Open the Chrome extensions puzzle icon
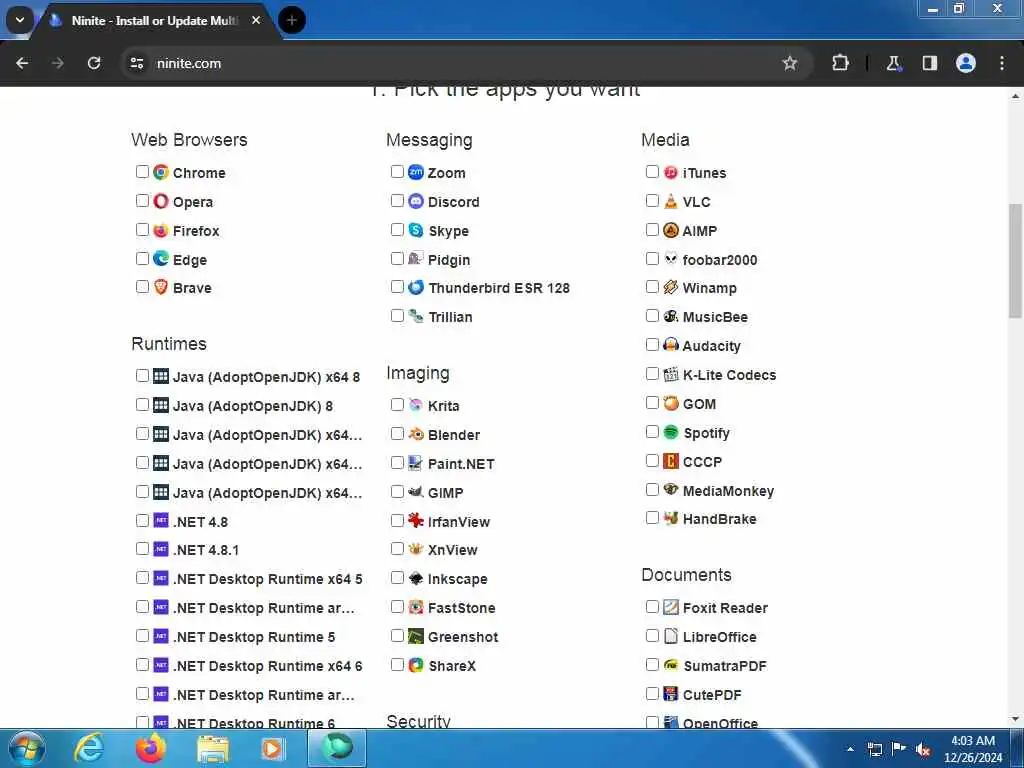Image resolution: width=1024 pixels, height=768 pixels. (x=840, y=63)
